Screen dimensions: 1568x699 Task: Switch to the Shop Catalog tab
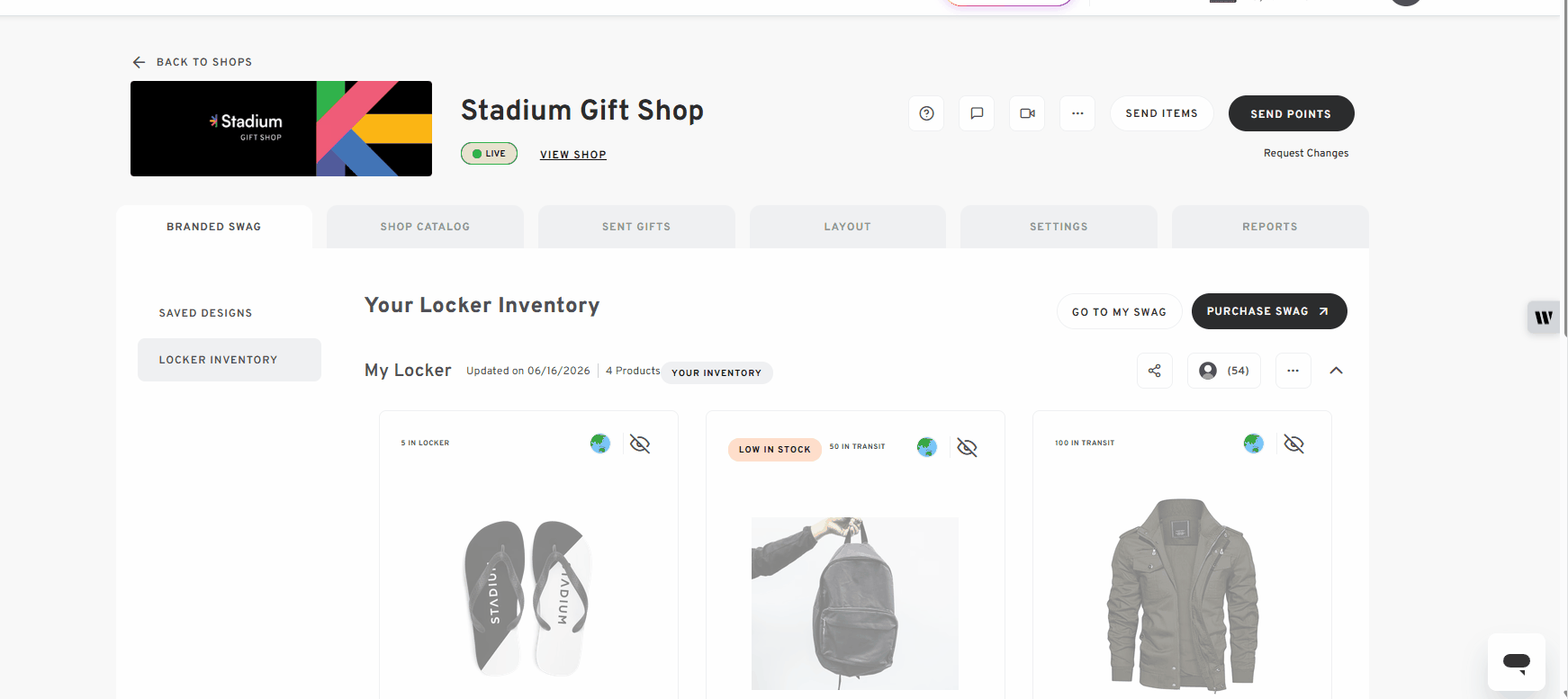tap(425, 227)
